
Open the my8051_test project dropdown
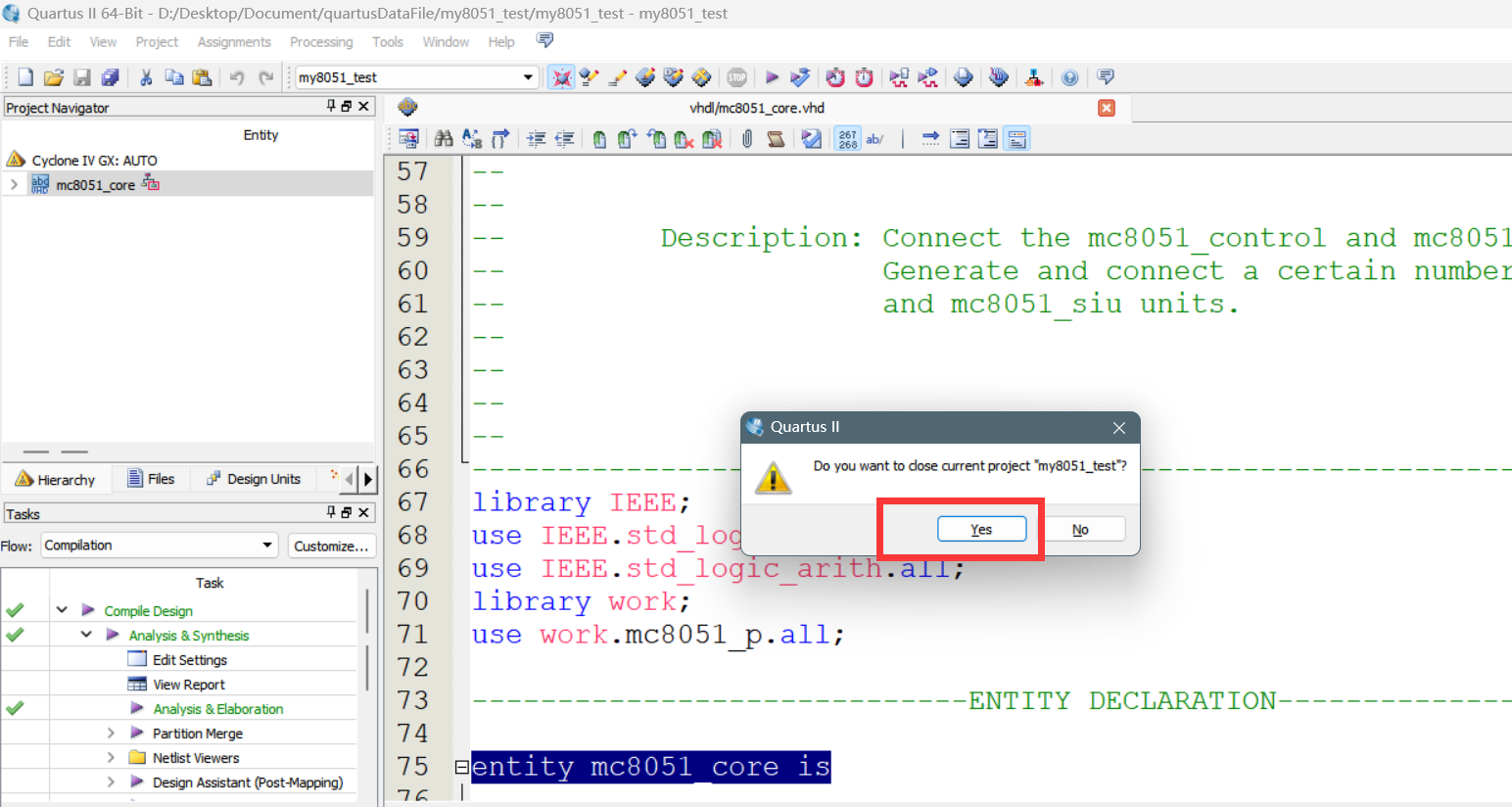pyautogui.click(x=528, y=77)
